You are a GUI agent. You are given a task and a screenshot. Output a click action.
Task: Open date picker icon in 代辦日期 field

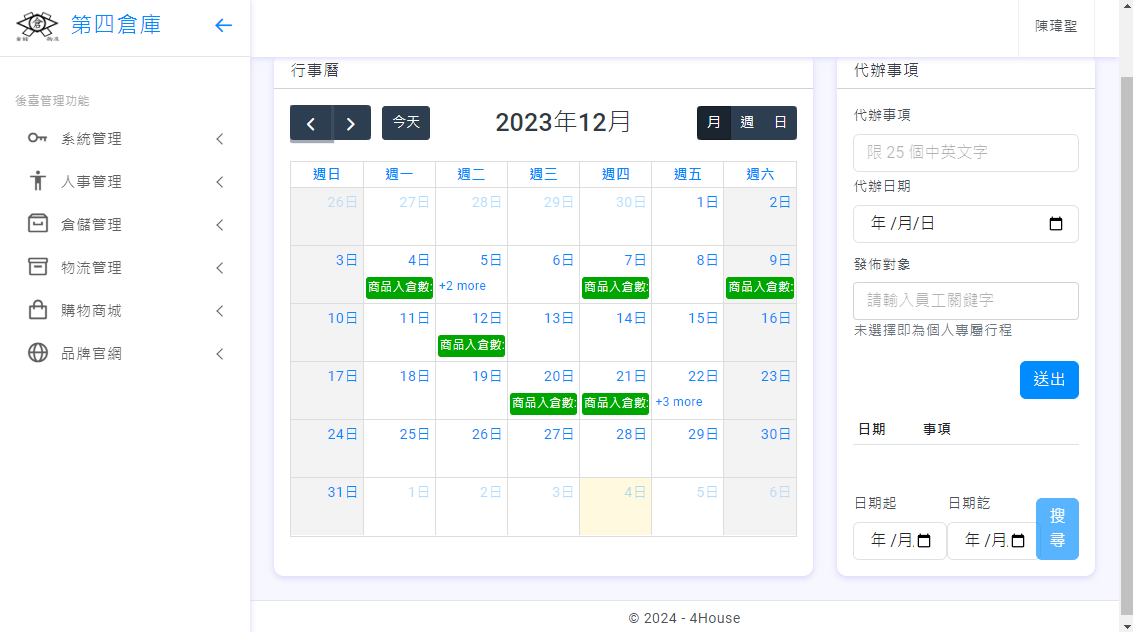point(1056,224)
